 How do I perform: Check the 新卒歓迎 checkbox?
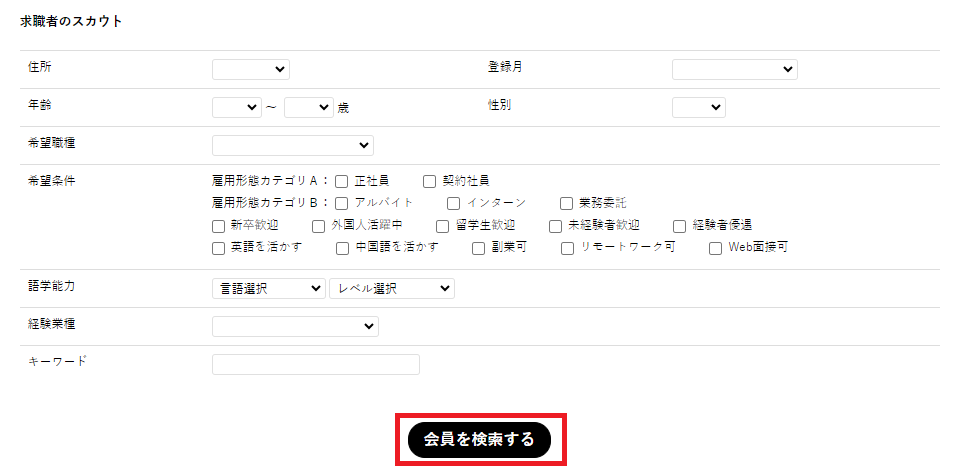(x=219, y=226)
